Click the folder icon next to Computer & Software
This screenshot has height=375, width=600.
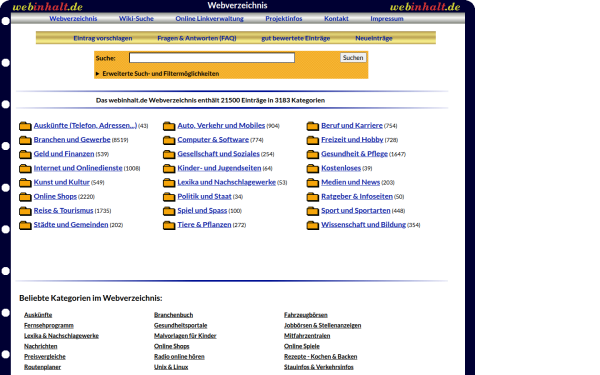pos(169,140)
